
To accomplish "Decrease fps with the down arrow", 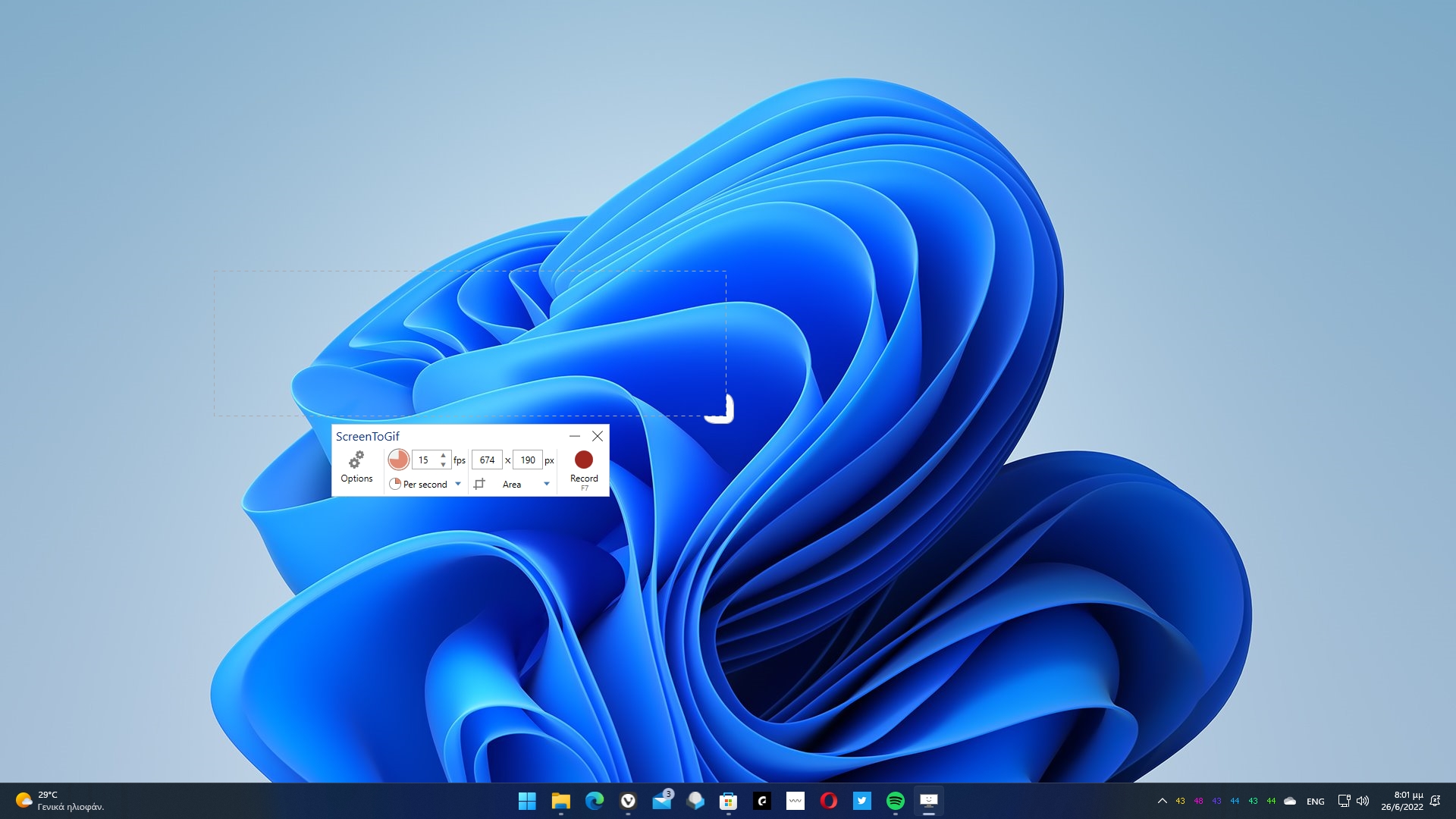I will click(x=444, y=464).
